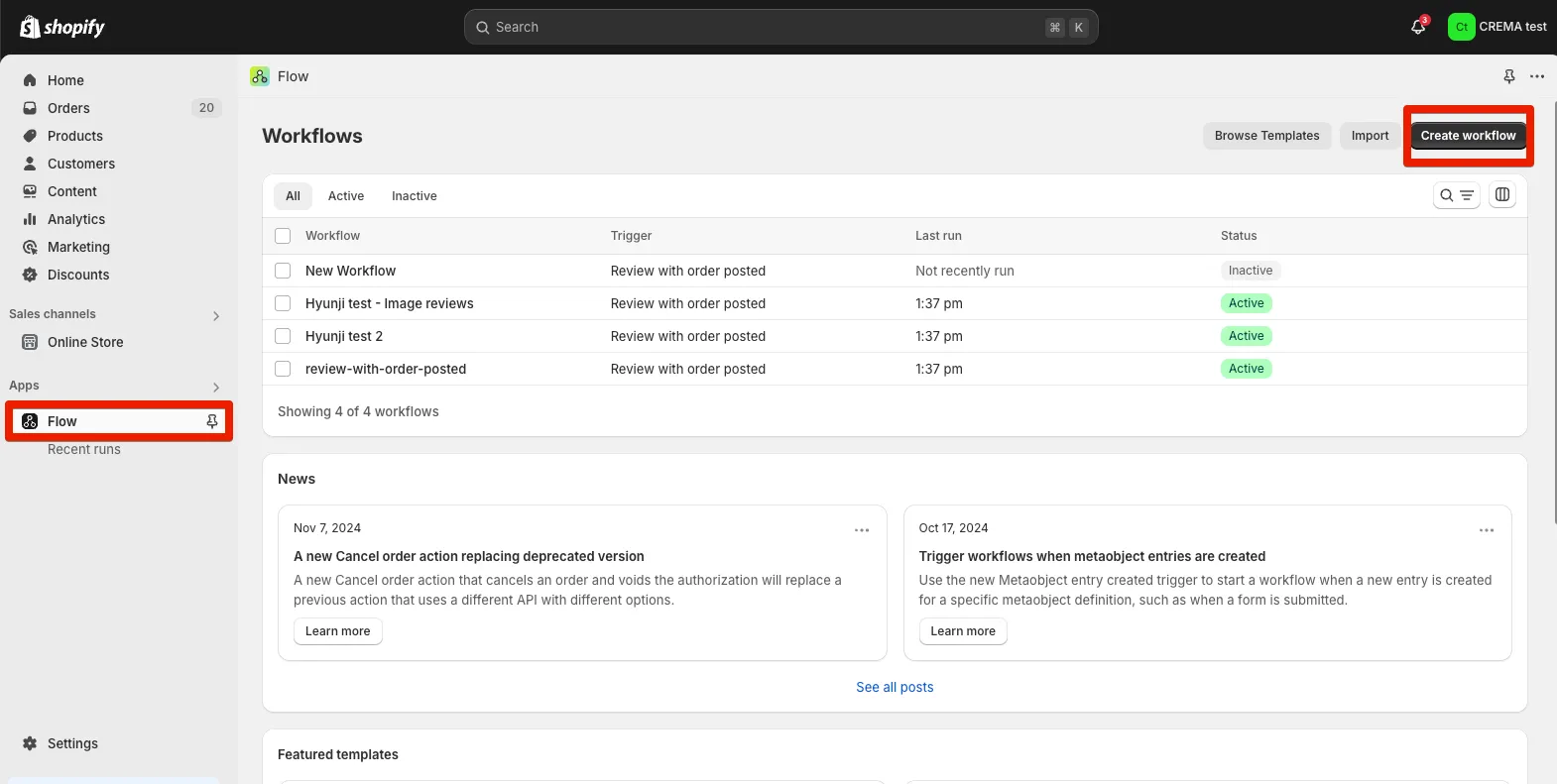Screen dimensions: 1557x784
Task: Open options menu on Nov 7 news post
Action: pos(861,530)
